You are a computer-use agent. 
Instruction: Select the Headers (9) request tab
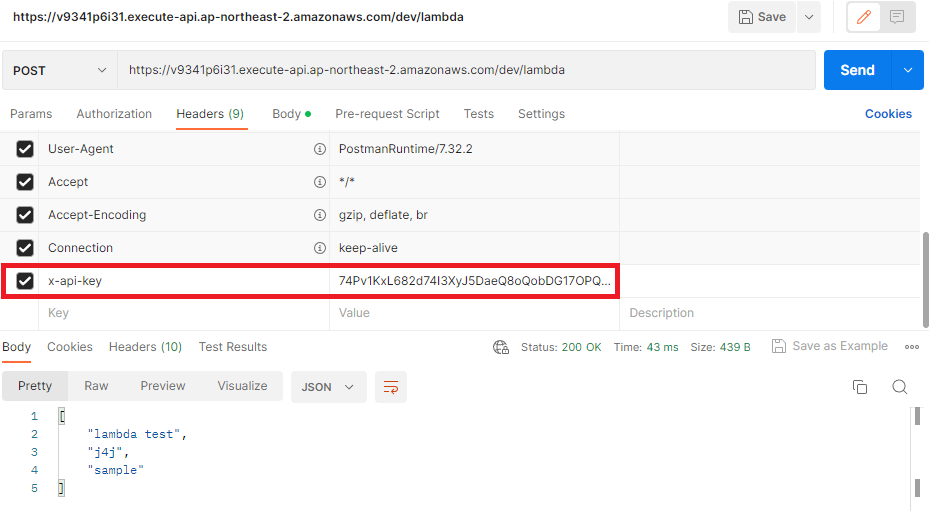(x=210, y=114)
